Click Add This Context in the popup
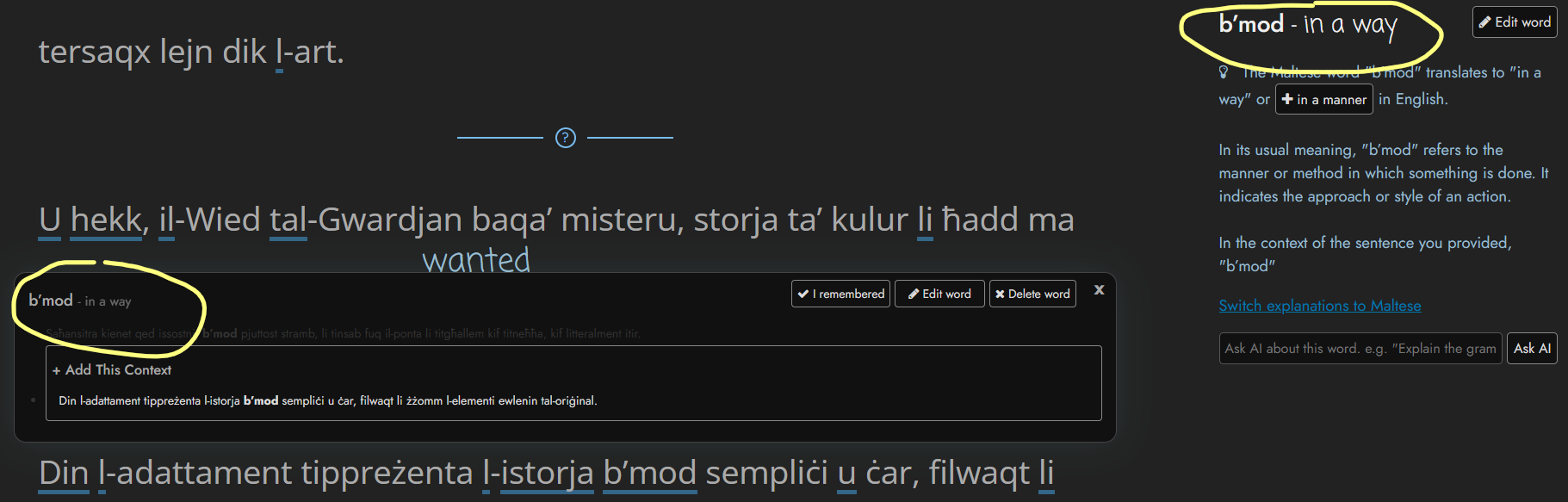Screen dimensions: 1568x502 click(112, 370)
